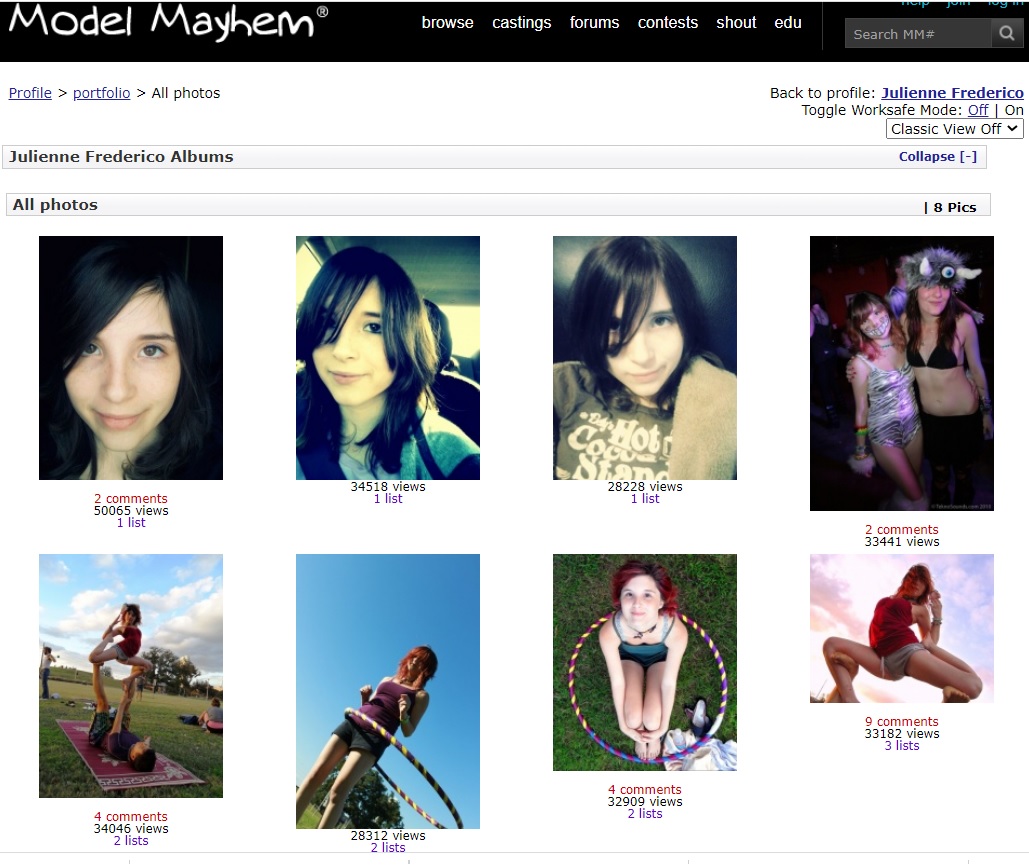The height and width of the screenshot is (867, 1029).
Task: Click the '33441 views' text
Action: pyautogui.click(x=902, y=542)
